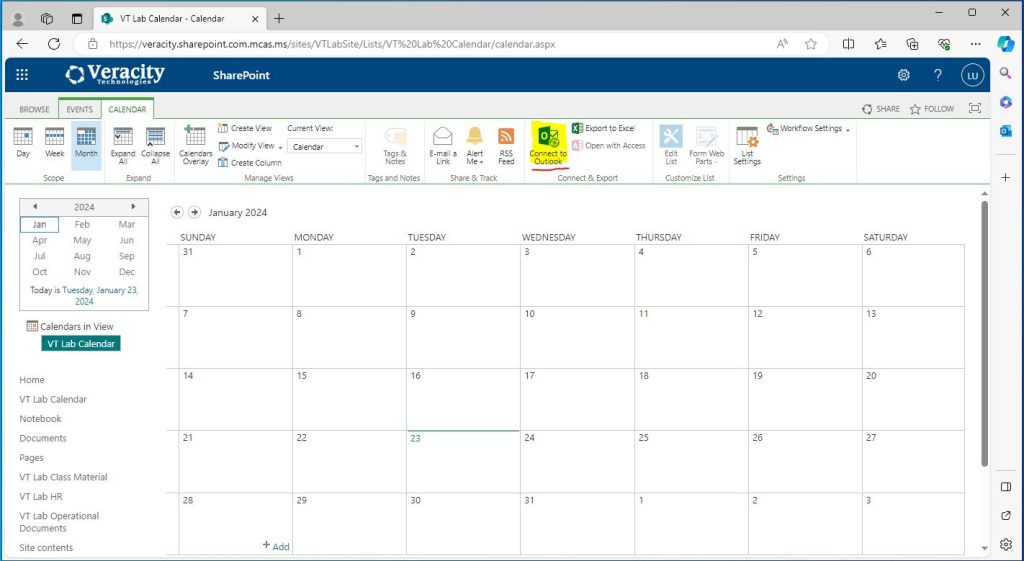
Task: Select Feb in the month picker
Action: (82, 225)
